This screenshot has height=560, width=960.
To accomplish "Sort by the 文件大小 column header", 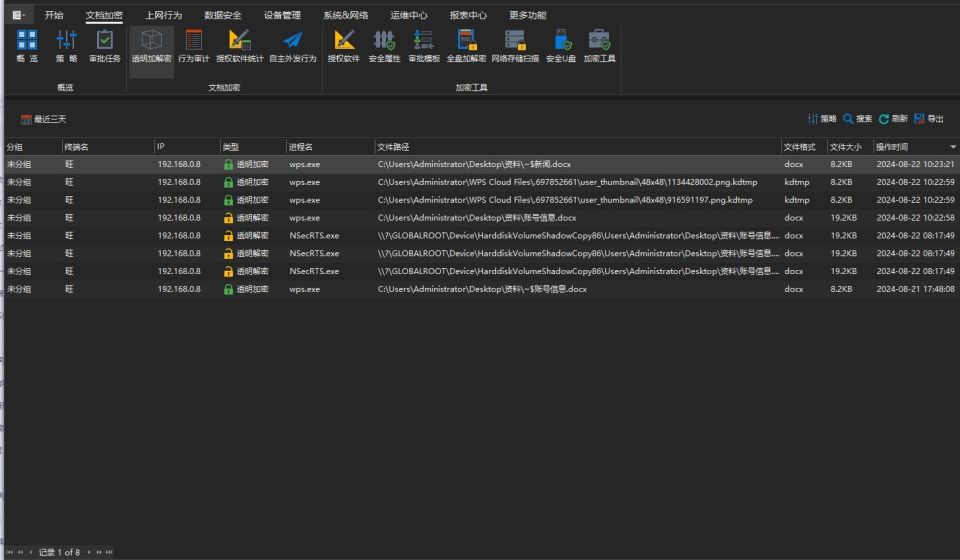I will [x=850, y=147].
